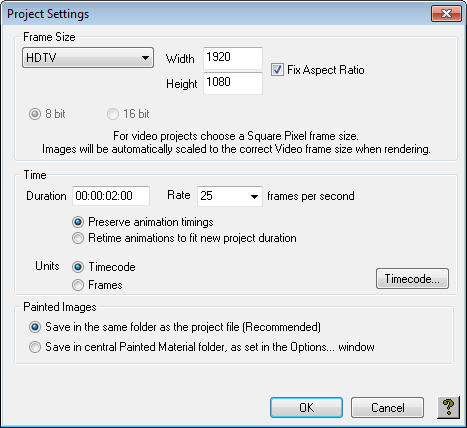The image size is (467, 428).
Task: Select the 16 bit radio option
Action: [113, 114]
